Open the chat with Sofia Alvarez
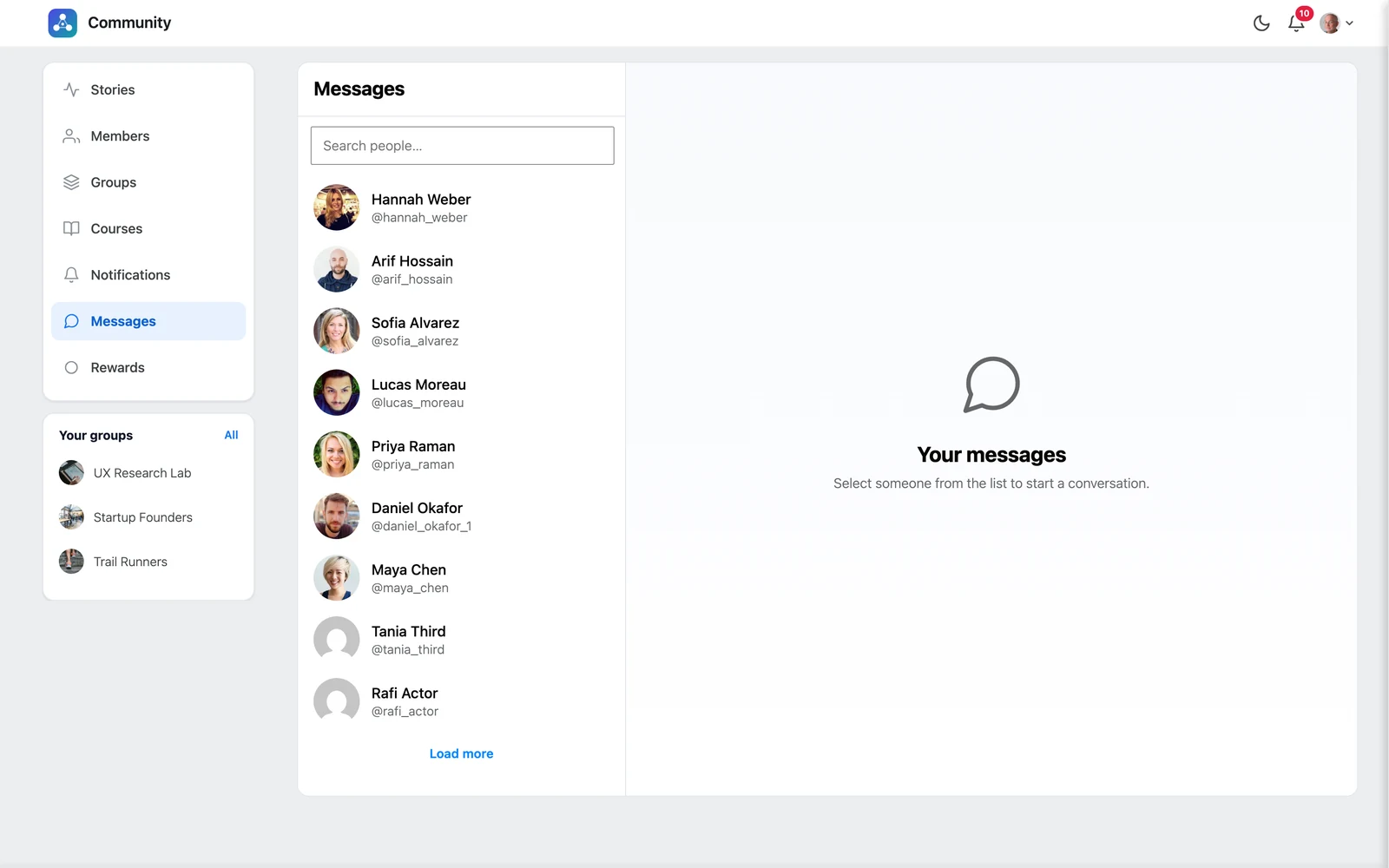The height and width of the screenshot is (868, 1389). [x=462, y=331]
